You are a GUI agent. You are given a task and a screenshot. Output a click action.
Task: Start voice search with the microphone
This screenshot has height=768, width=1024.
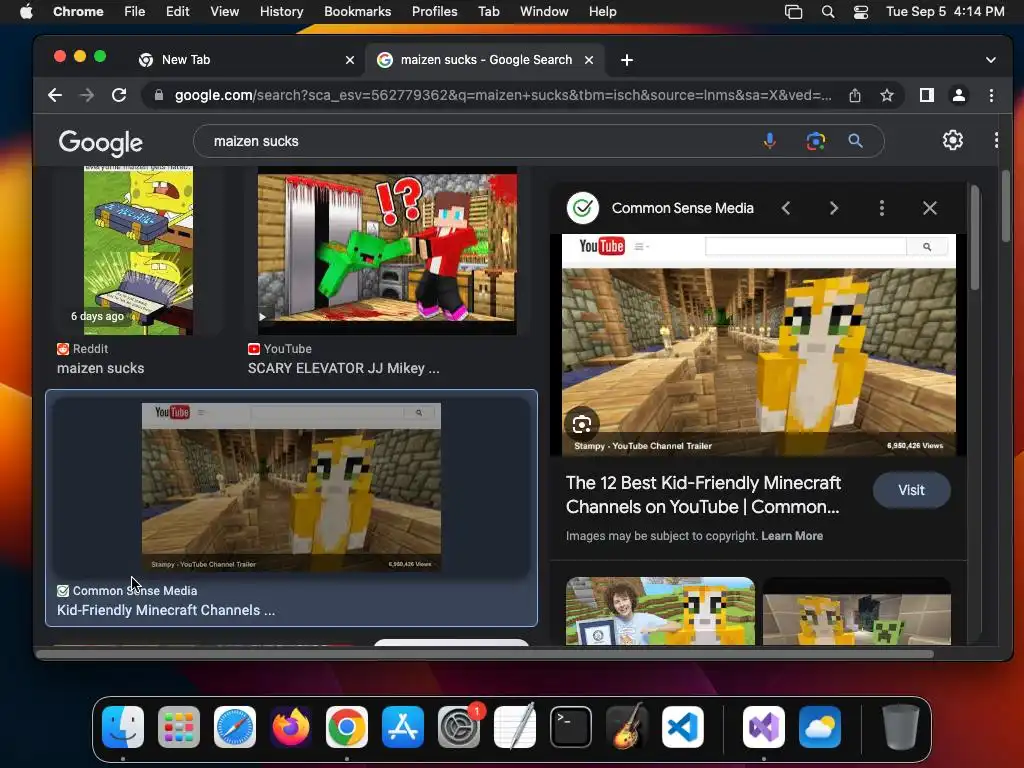(x=770, y=141)
